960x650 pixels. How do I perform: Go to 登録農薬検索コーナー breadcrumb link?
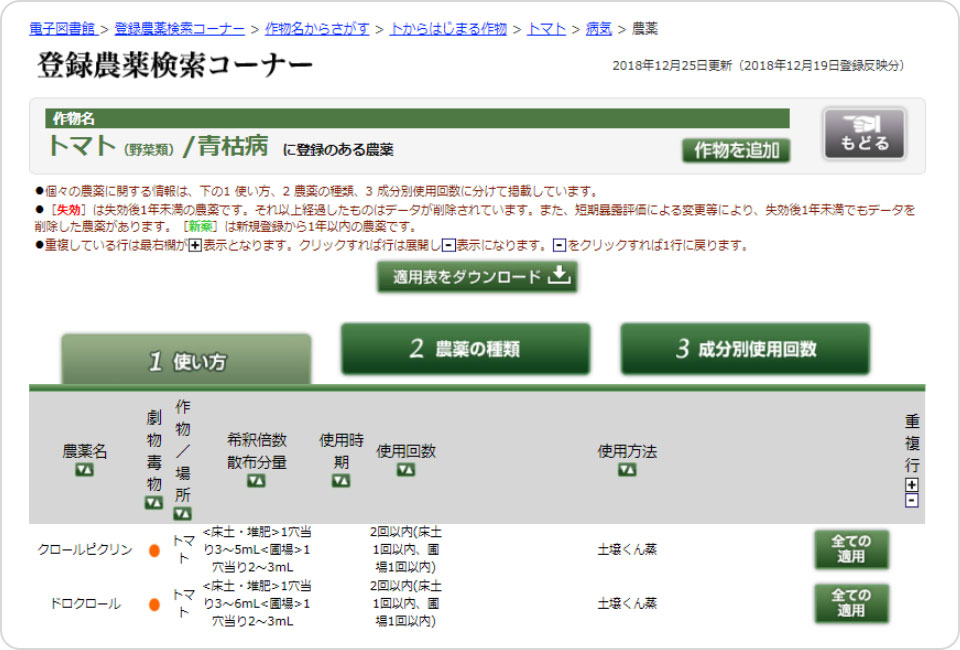(x=179, y=29)
